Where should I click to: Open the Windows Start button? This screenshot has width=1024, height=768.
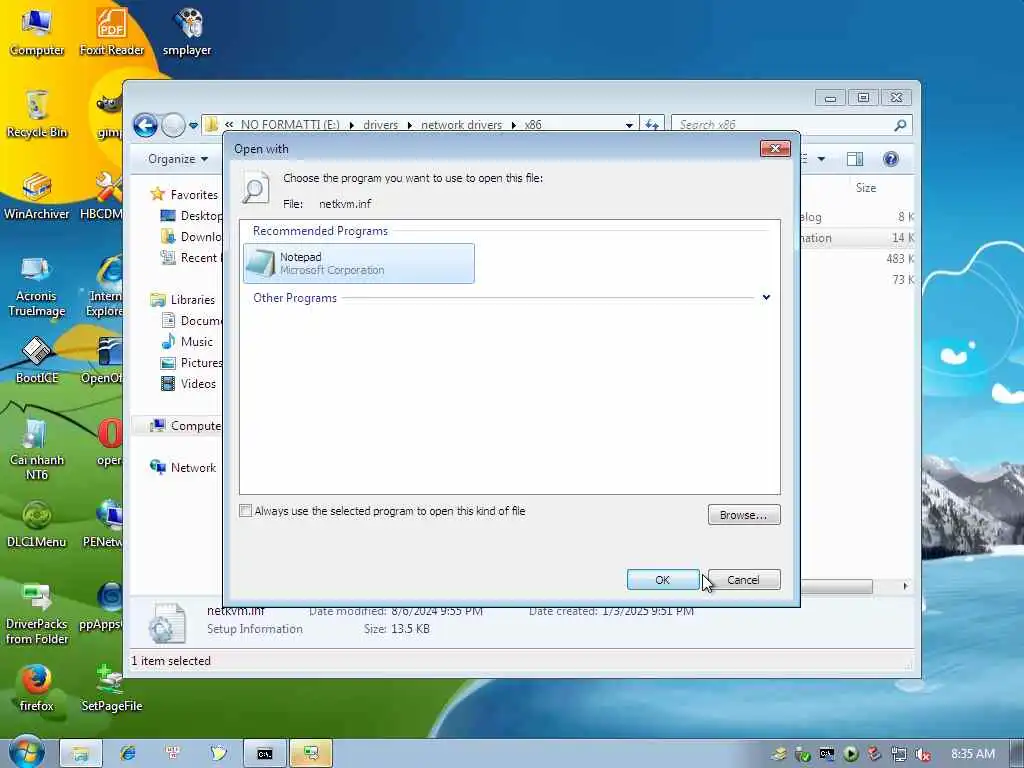(26, 752)
